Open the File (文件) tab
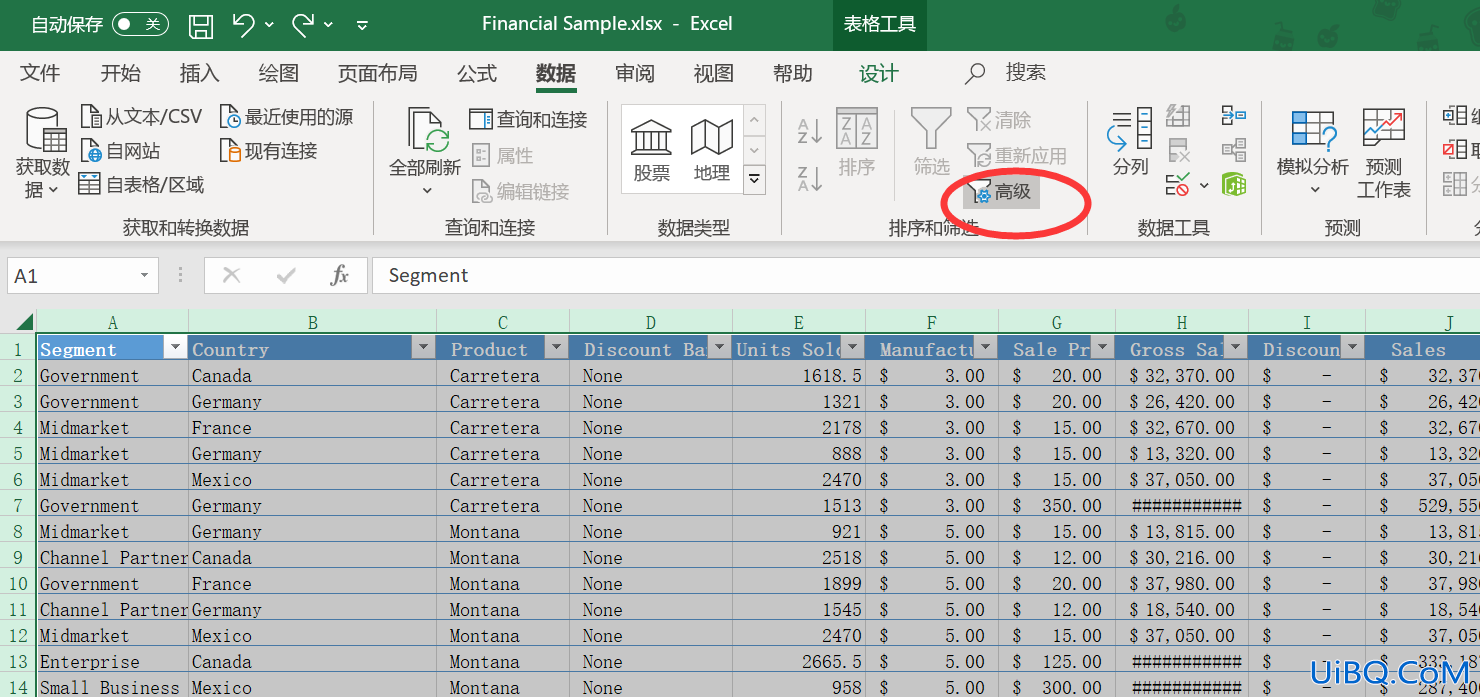Image resolution: width=1480 pixels, height=697 pixels. (40, 73)
